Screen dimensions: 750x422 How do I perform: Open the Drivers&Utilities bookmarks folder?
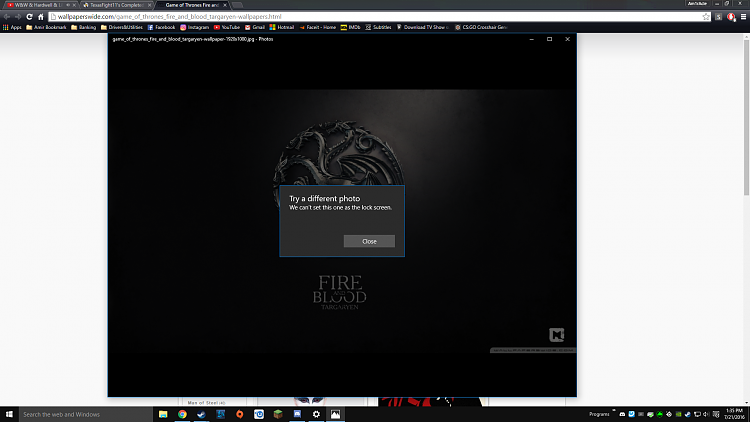121,27
